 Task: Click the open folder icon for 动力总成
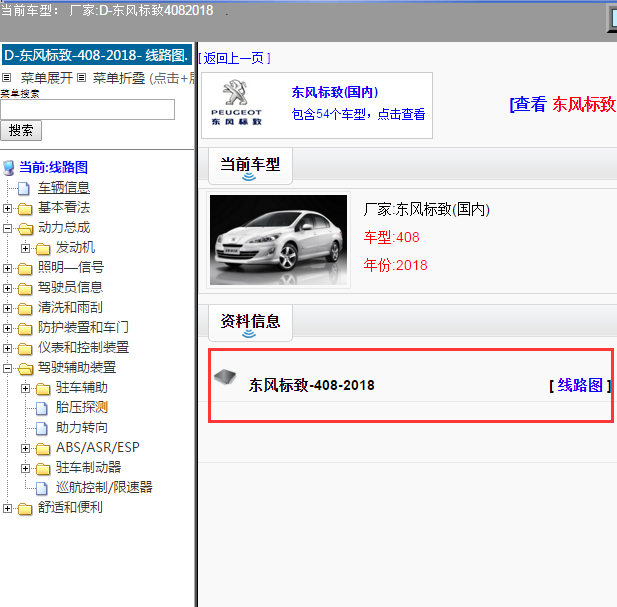click(26, 229)
